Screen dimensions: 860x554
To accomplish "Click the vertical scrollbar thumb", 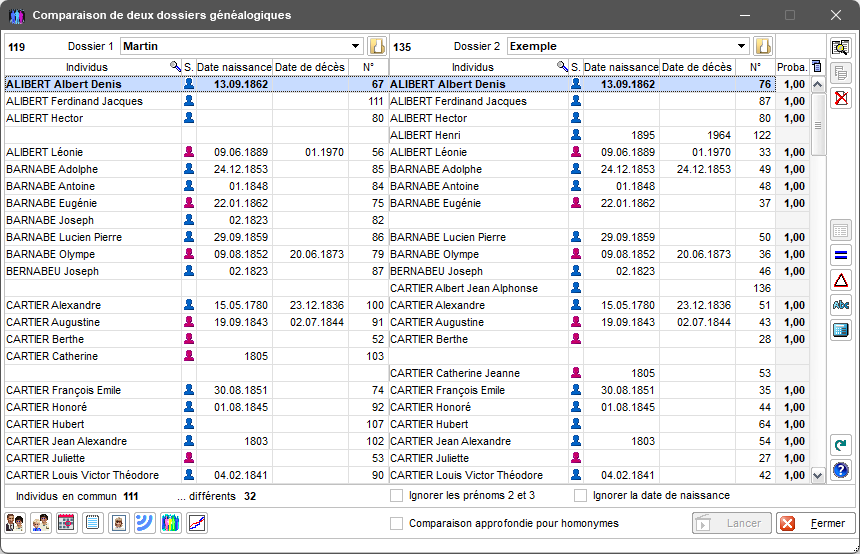I will [817, 125].
